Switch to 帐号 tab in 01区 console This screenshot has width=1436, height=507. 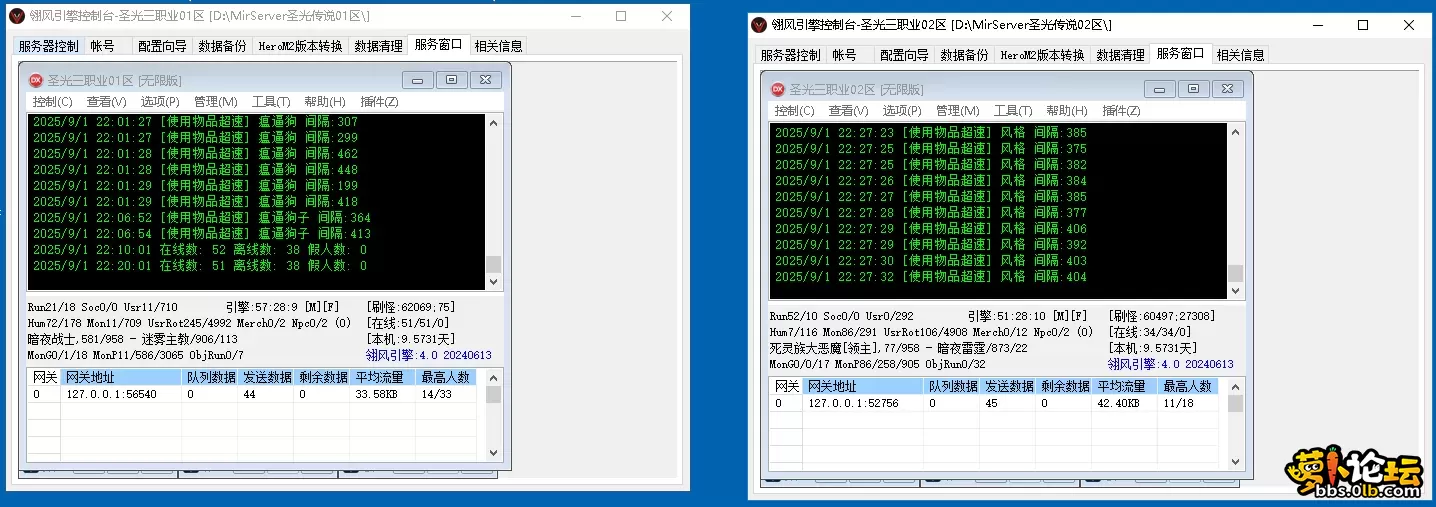(x=103, y=46)
